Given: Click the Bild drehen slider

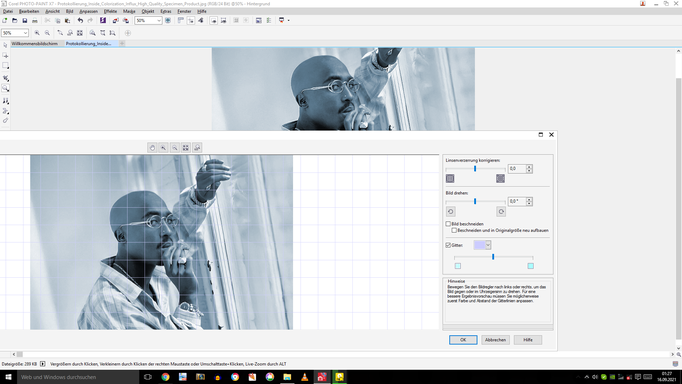Looking at the screenshot, I should pos(475,201).
